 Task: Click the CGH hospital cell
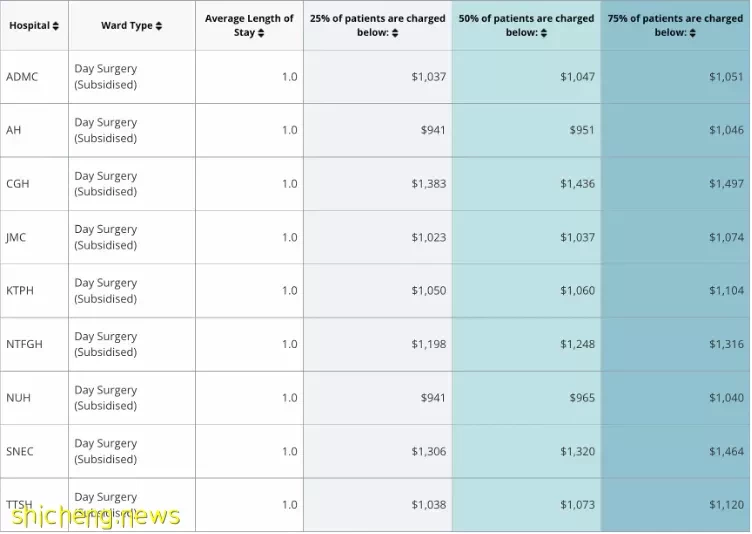[x=35, y=184]
